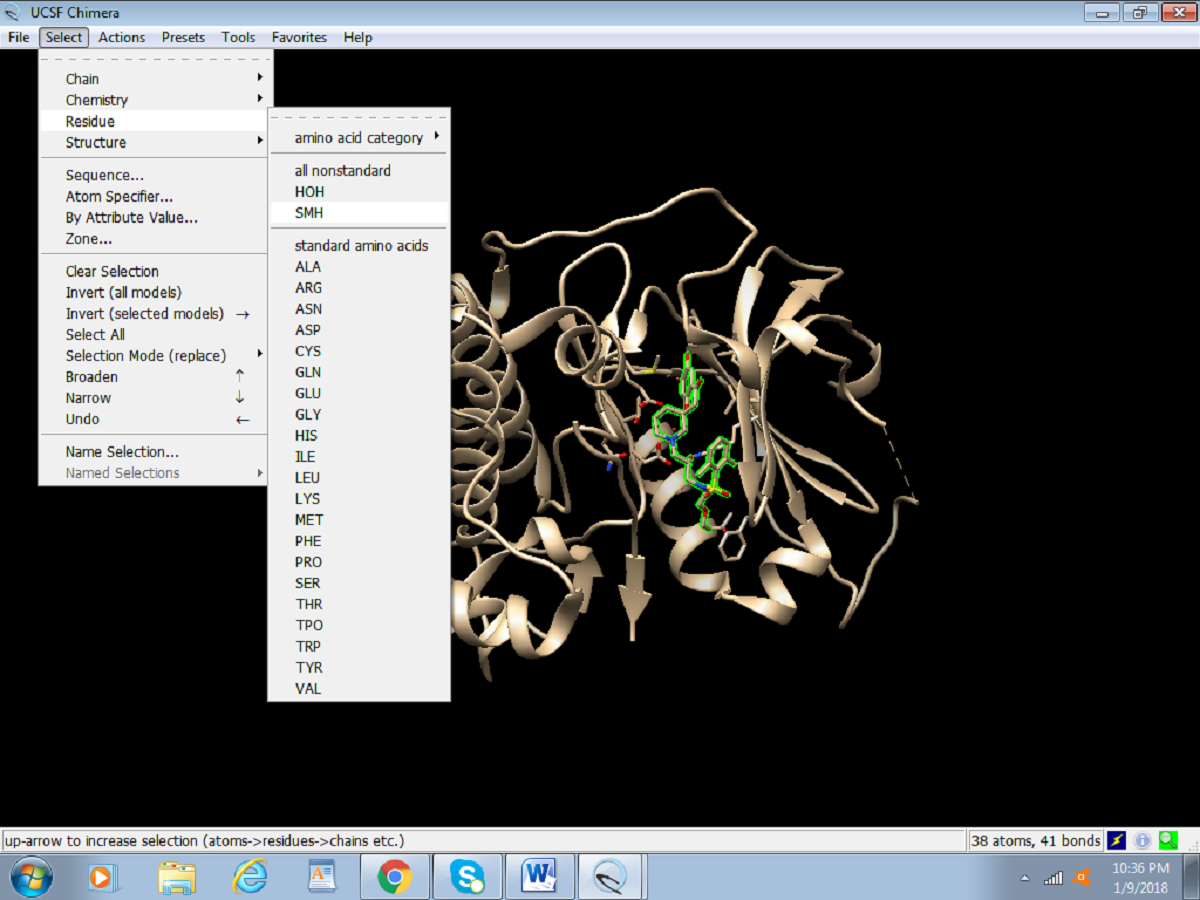Choose Narrow selection
Image resolution: width=1200 pixels, height=900 pixels.
(155, 398)
